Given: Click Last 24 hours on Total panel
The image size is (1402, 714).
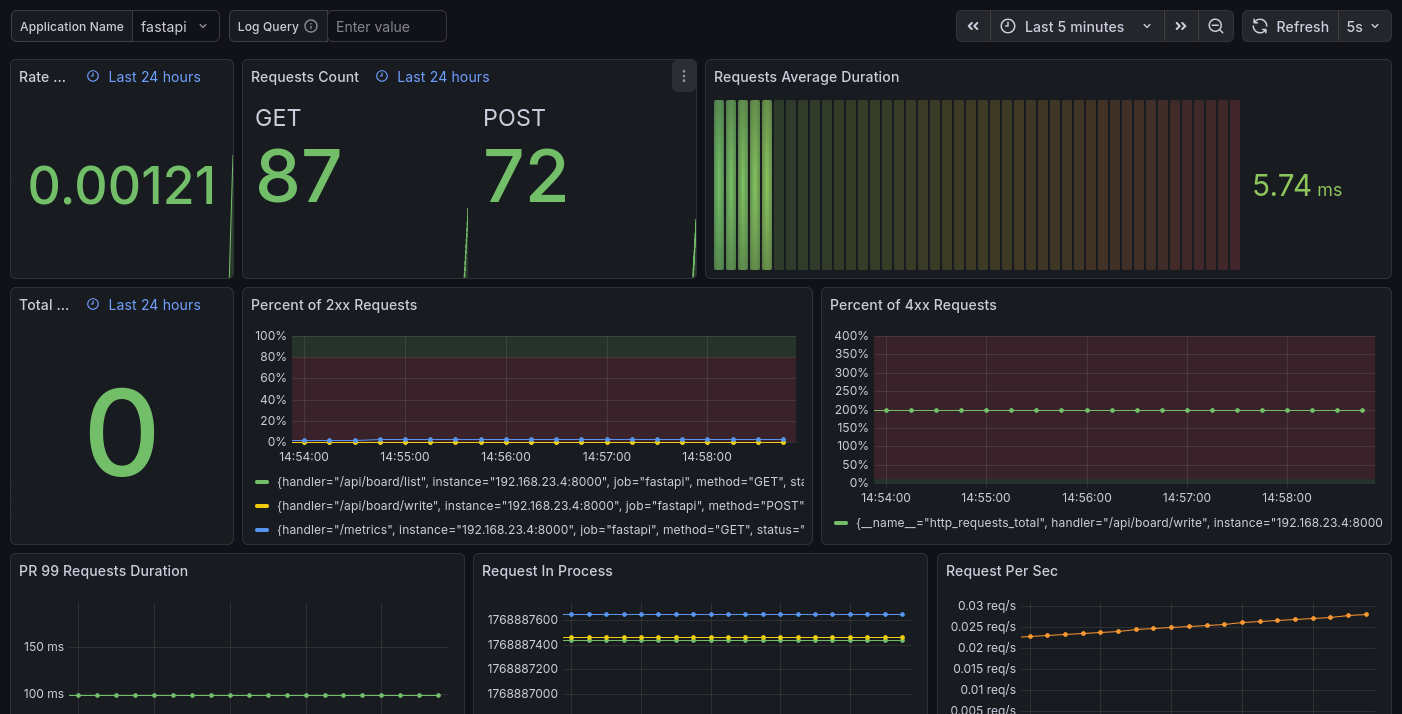Looking at the screenshot, I should (x=154, y=305).
